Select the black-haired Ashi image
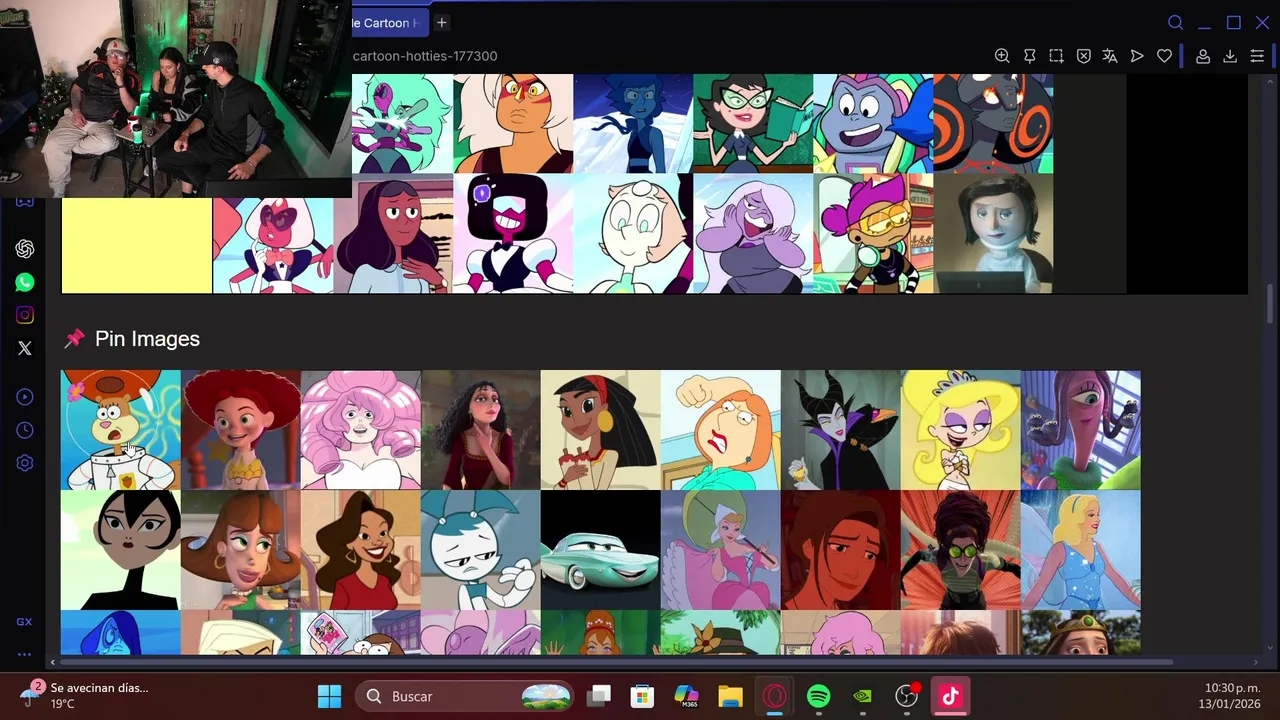Screen dimensions: 1280x720 coord(121,550)
